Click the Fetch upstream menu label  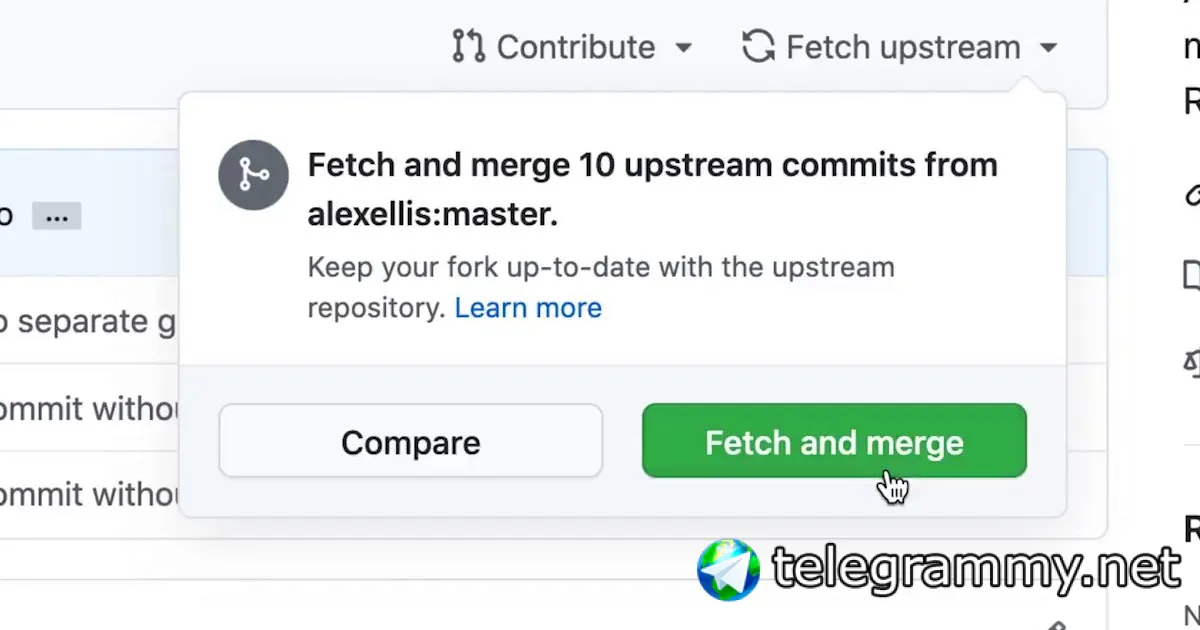click(x=903, y=47)
